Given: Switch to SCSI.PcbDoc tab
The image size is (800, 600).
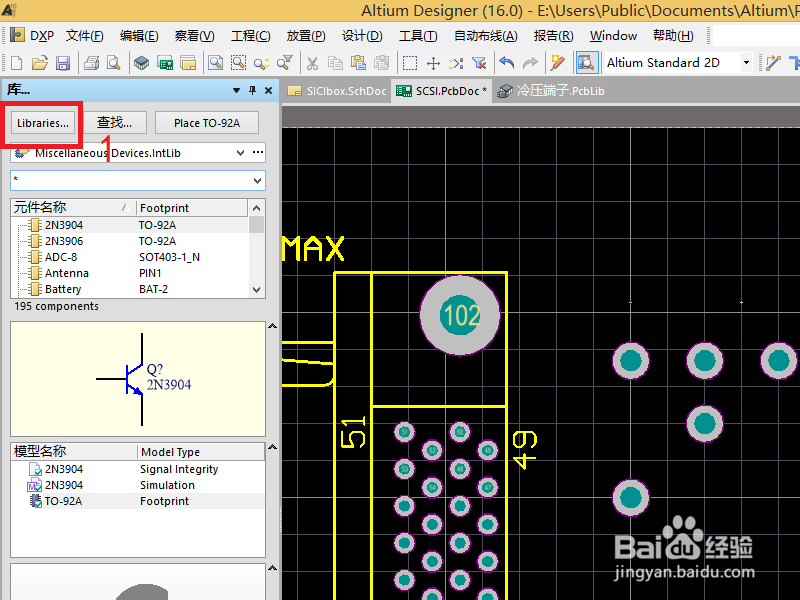Looking at the screenshot, I should pos(442,91).
